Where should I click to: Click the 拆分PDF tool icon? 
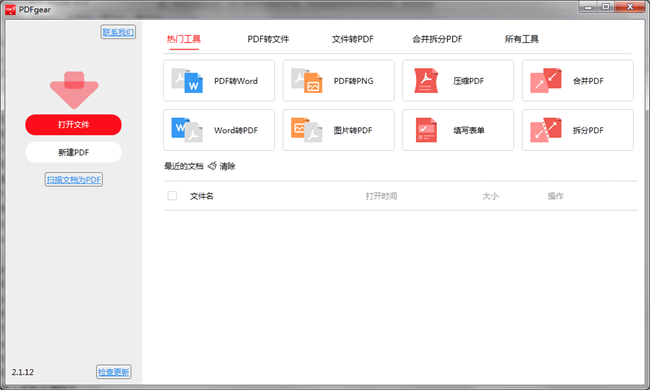(x=546, y=130)
